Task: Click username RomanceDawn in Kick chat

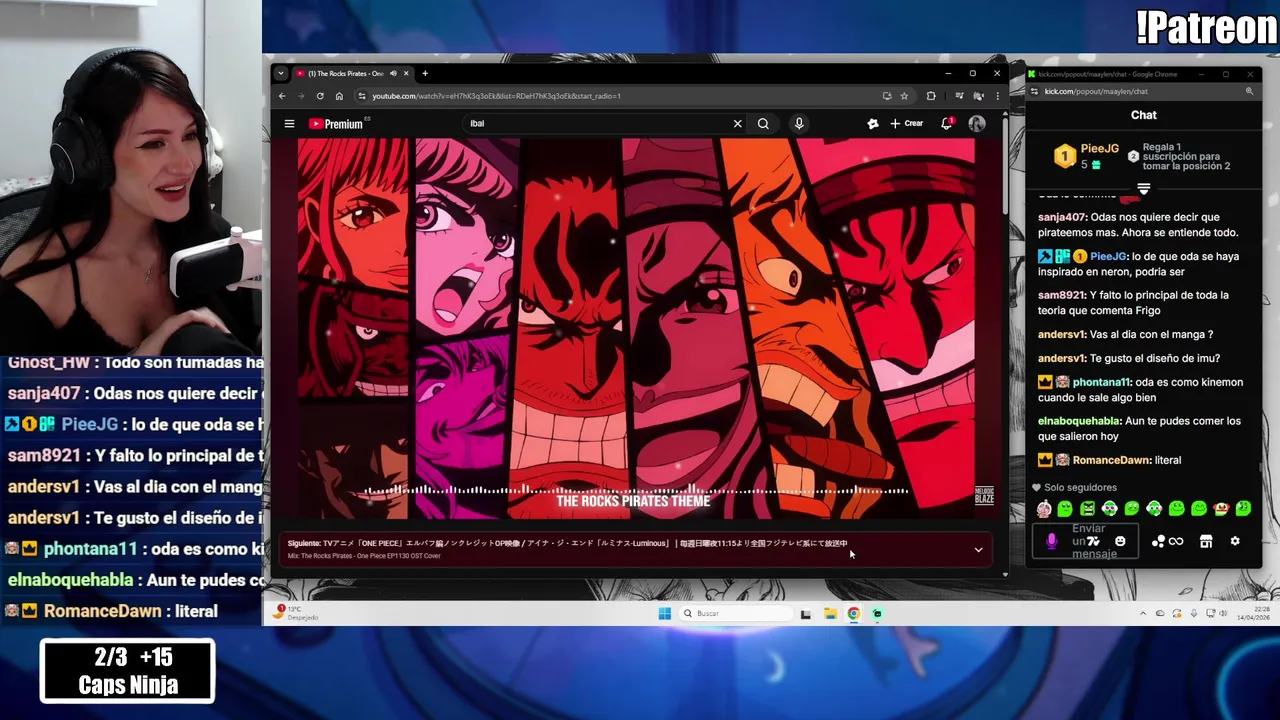Action: point(1111,460)
